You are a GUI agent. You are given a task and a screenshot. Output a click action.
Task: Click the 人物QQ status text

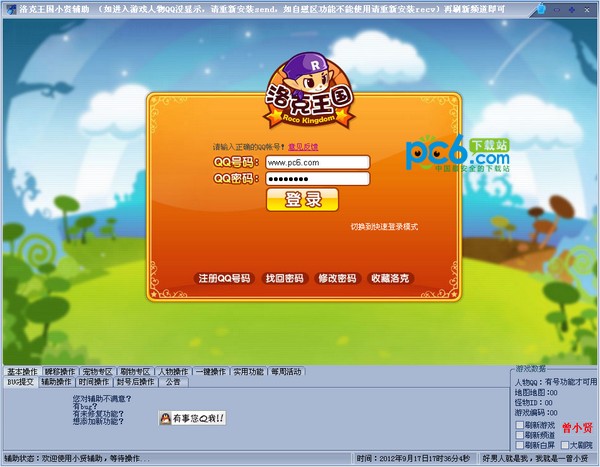(556, 382)
